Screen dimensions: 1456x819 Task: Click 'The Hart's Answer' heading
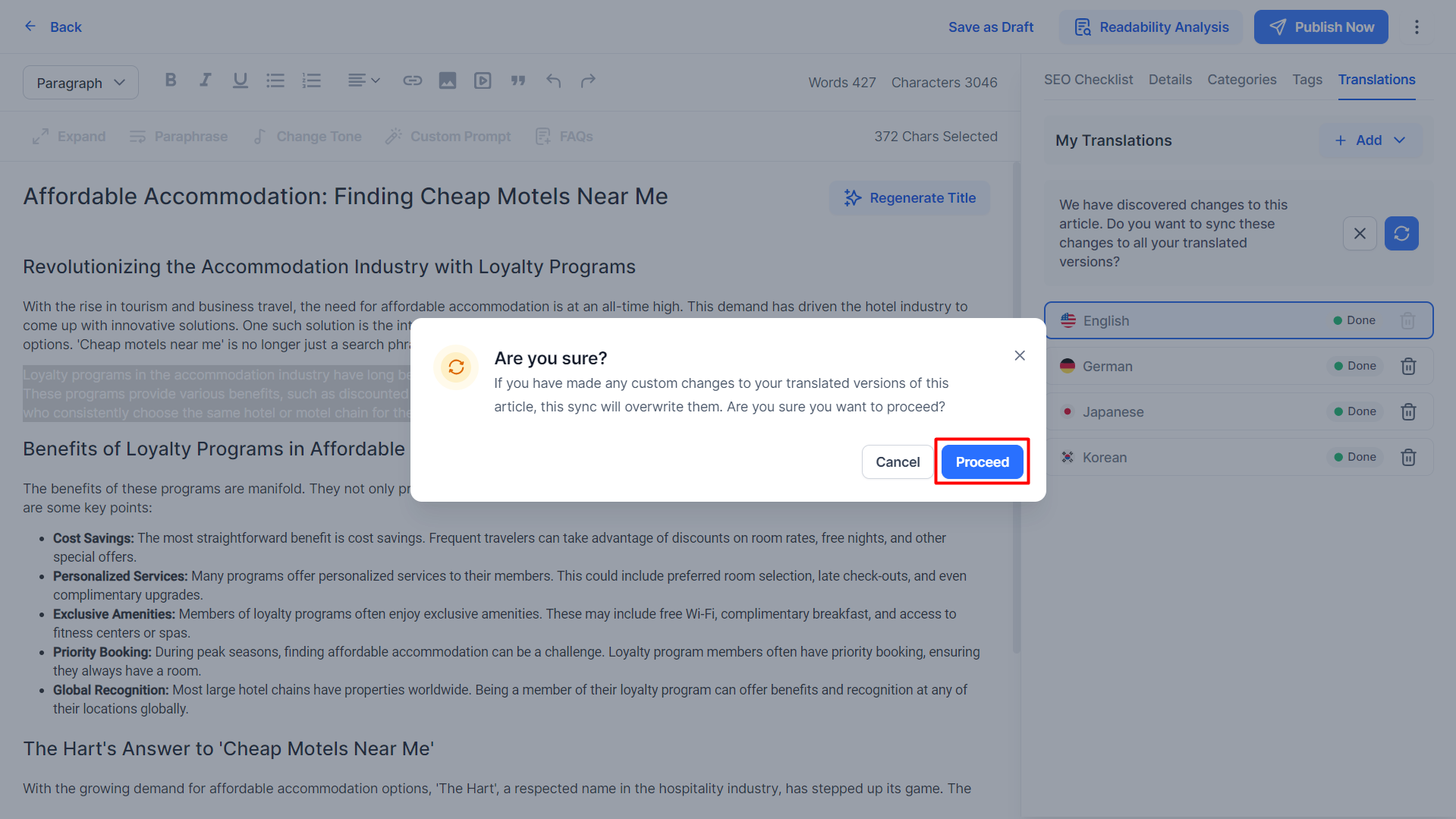tap(228, 748)
